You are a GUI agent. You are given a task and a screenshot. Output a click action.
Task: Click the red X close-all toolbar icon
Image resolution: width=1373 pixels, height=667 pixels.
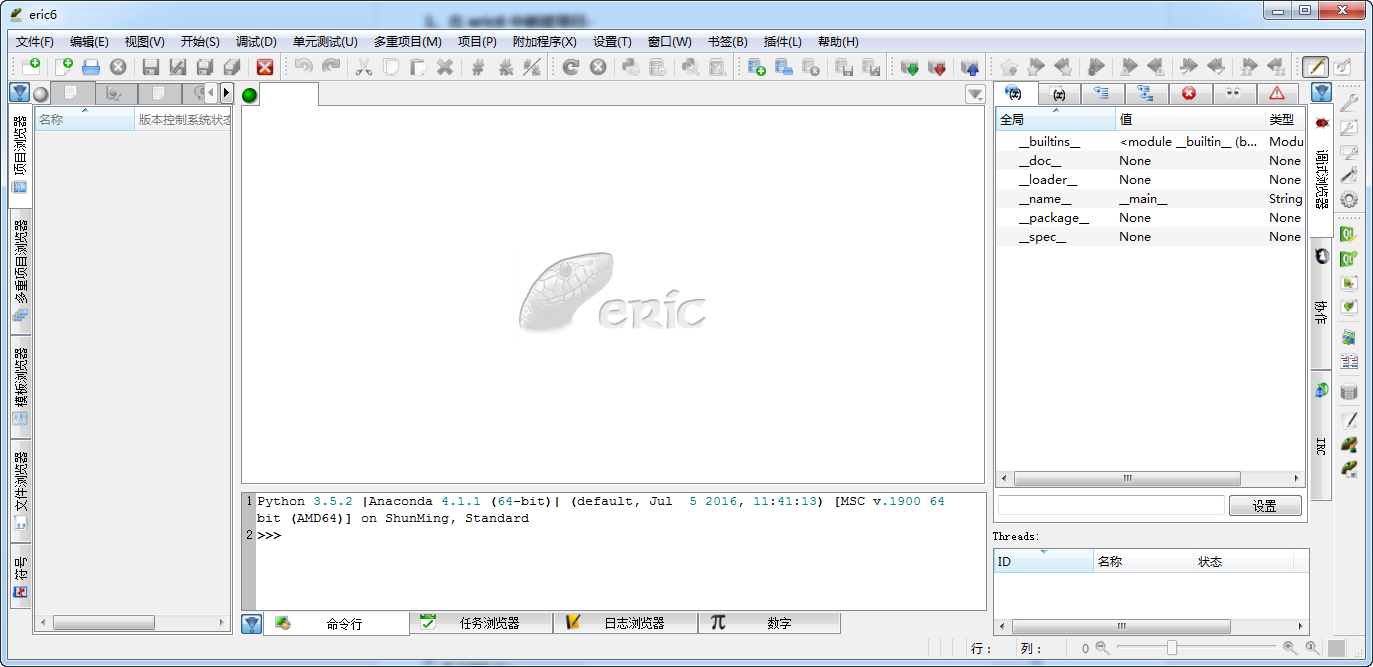265,67
